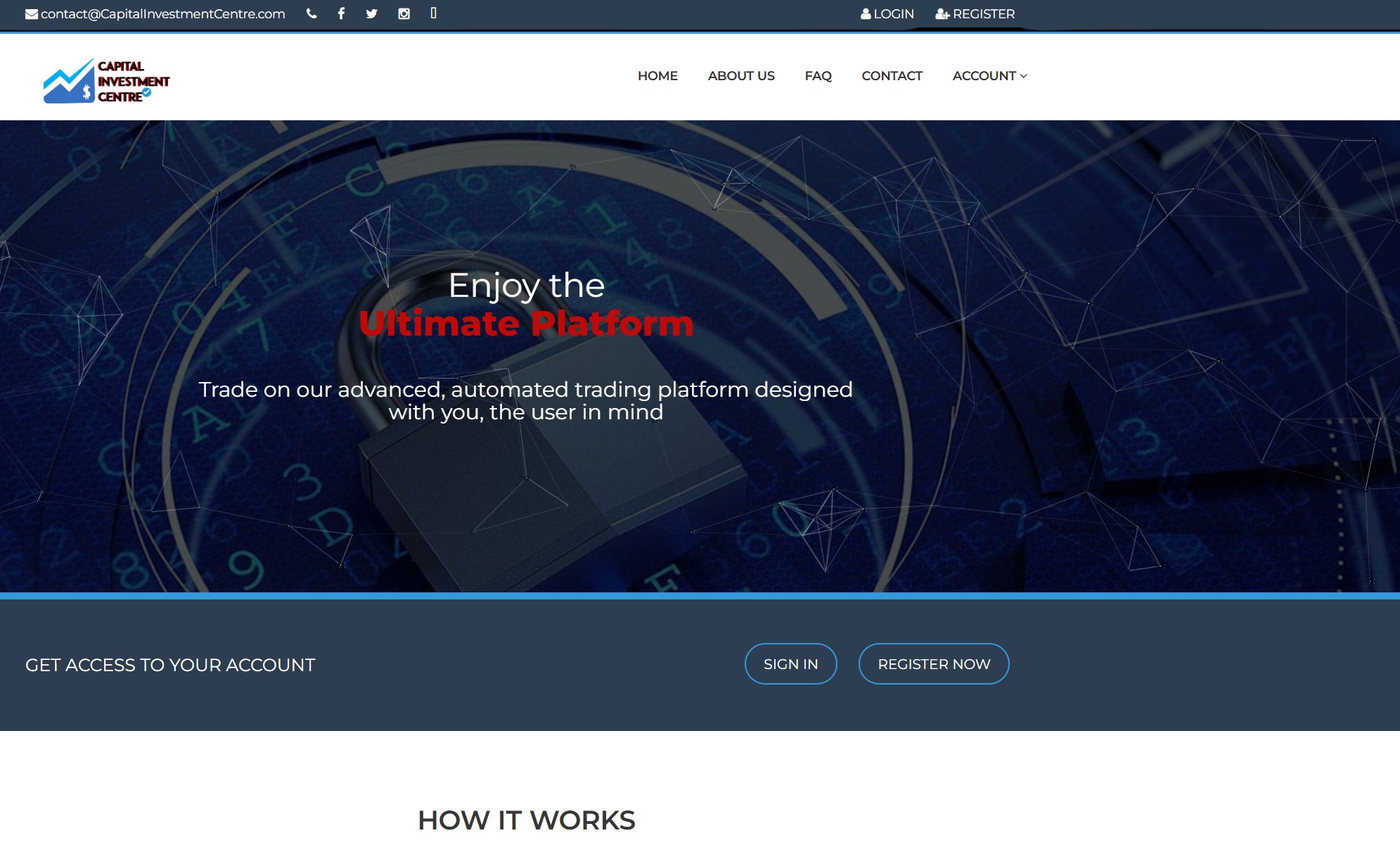
Task: Click the user icon beside LOGIN
Action: pos(866,14)
